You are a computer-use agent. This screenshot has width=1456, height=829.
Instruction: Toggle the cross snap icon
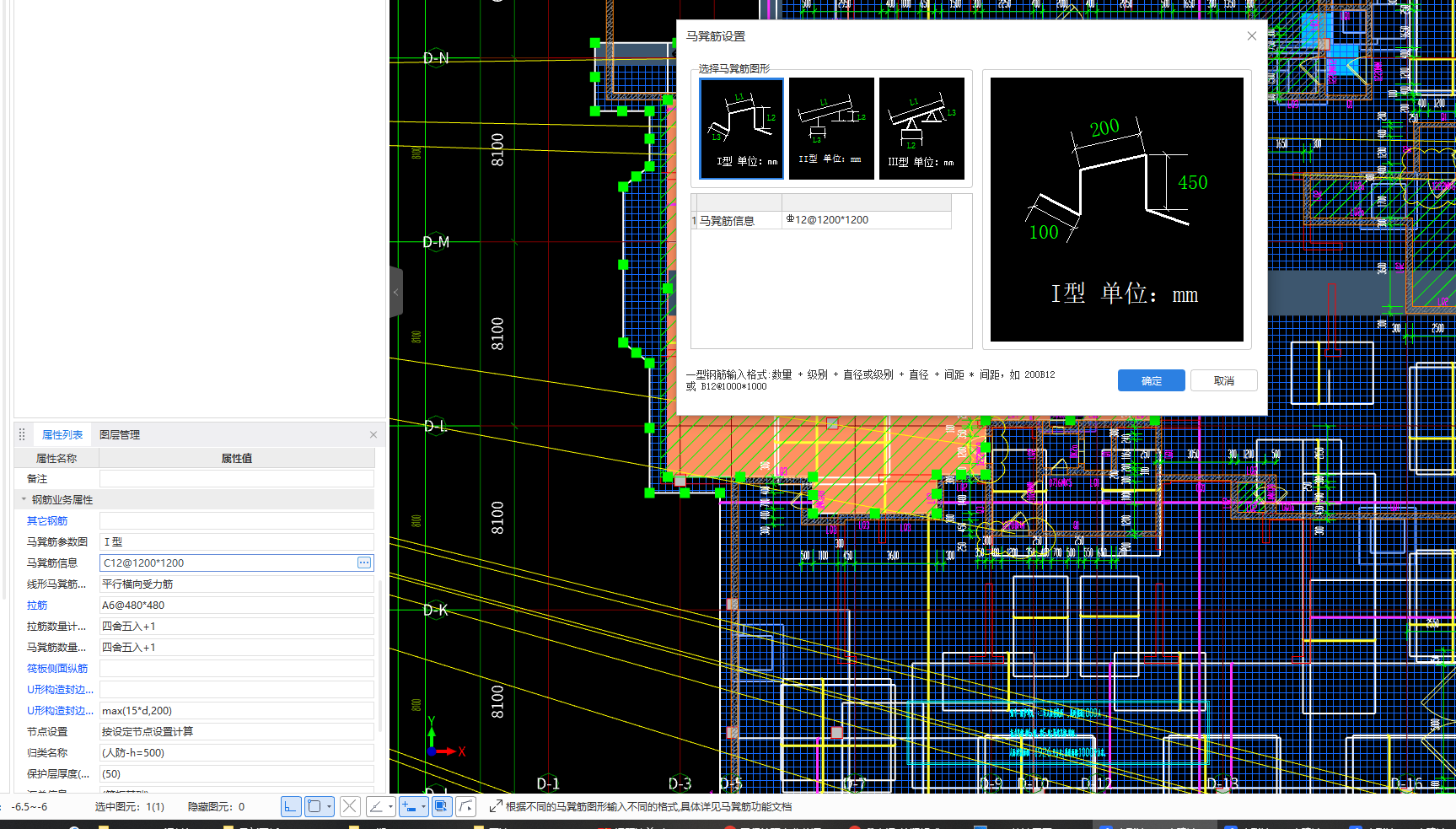[350, 807]
